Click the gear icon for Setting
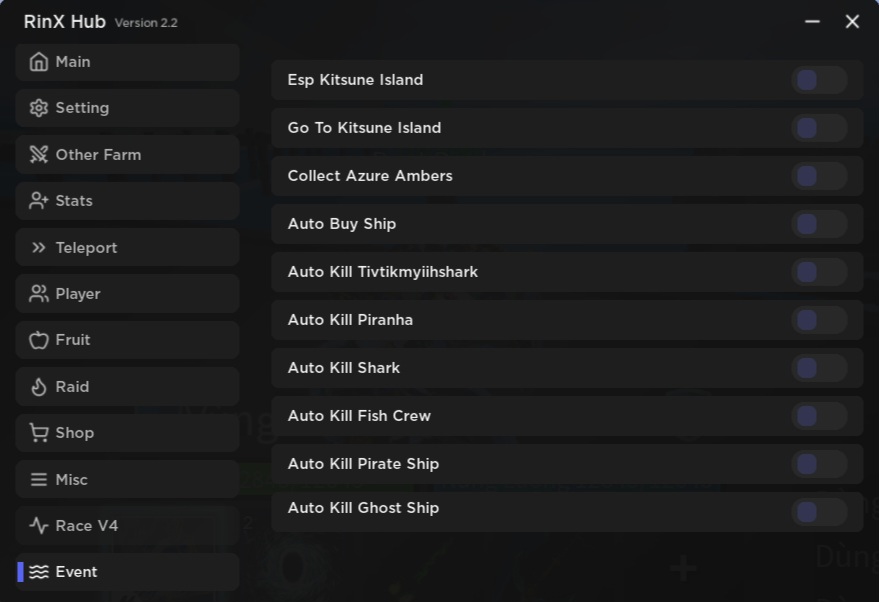Viewport: 879px width, 602px height. point(39,108)
